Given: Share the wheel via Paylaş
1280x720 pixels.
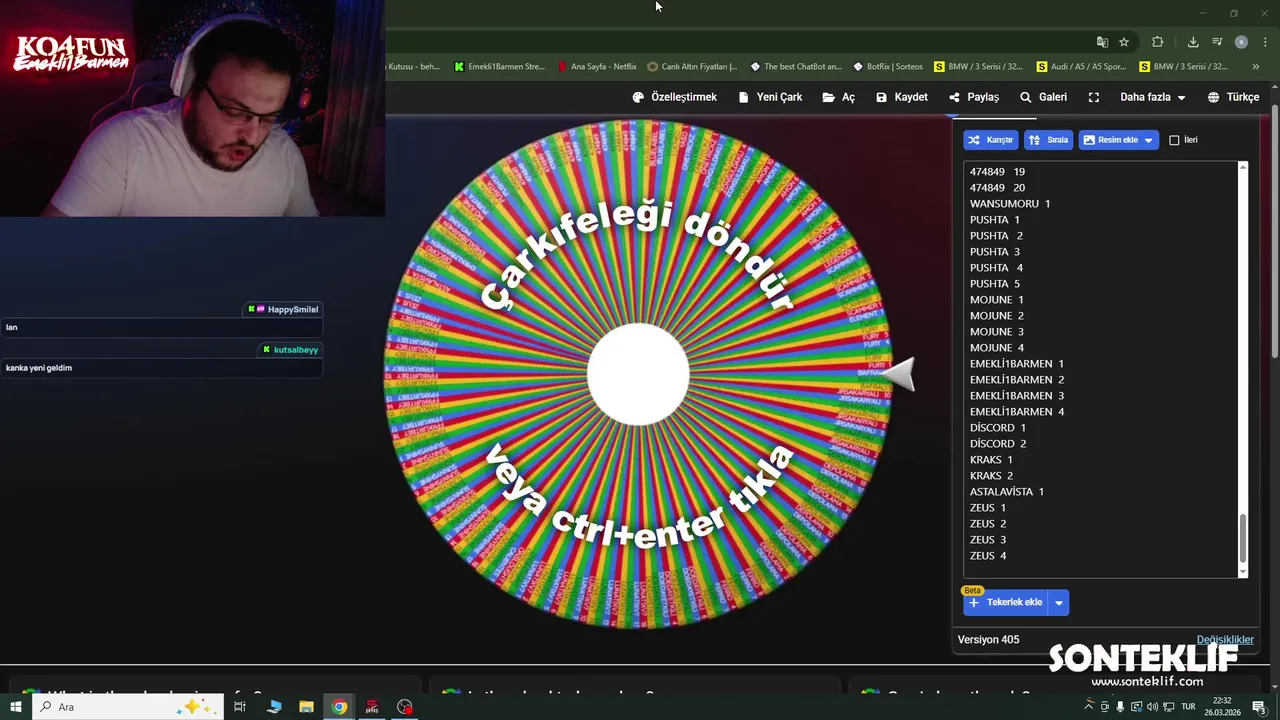Looking at the screenshot, I should pos(974,97).
